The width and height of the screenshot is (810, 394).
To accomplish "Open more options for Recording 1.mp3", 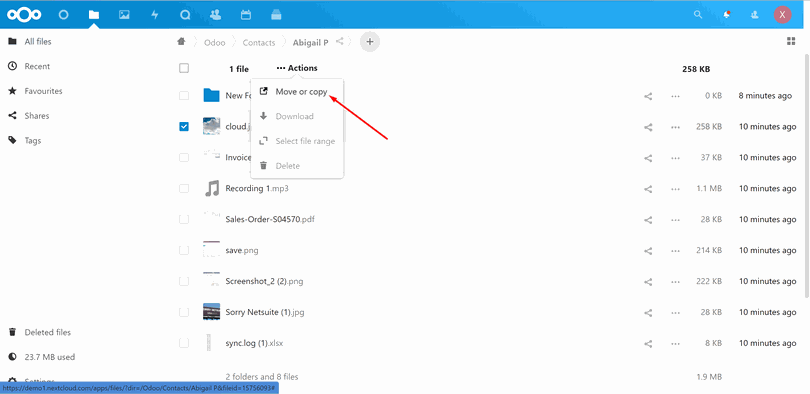I will tap(675, 189).
